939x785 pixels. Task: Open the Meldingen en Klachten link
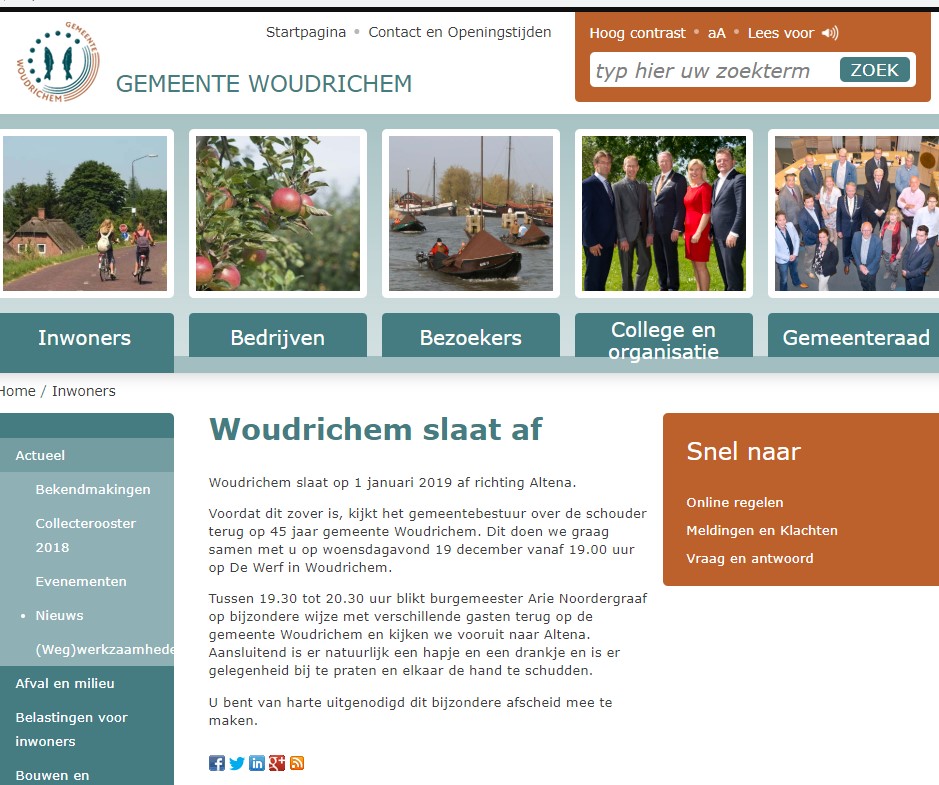click(762, 530)
